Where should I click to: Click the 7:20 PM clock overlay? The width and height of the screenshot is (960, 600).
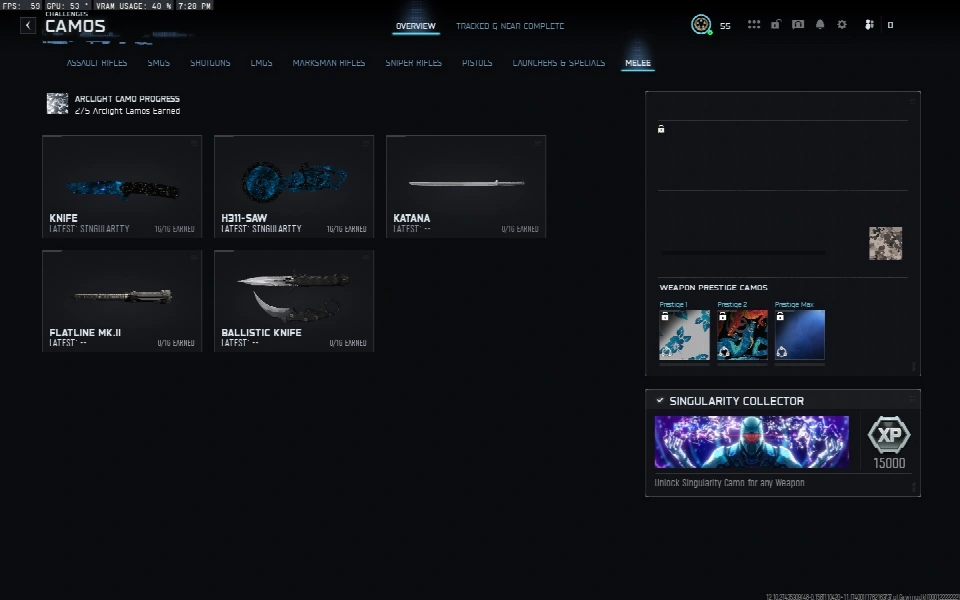pos(195,6)
